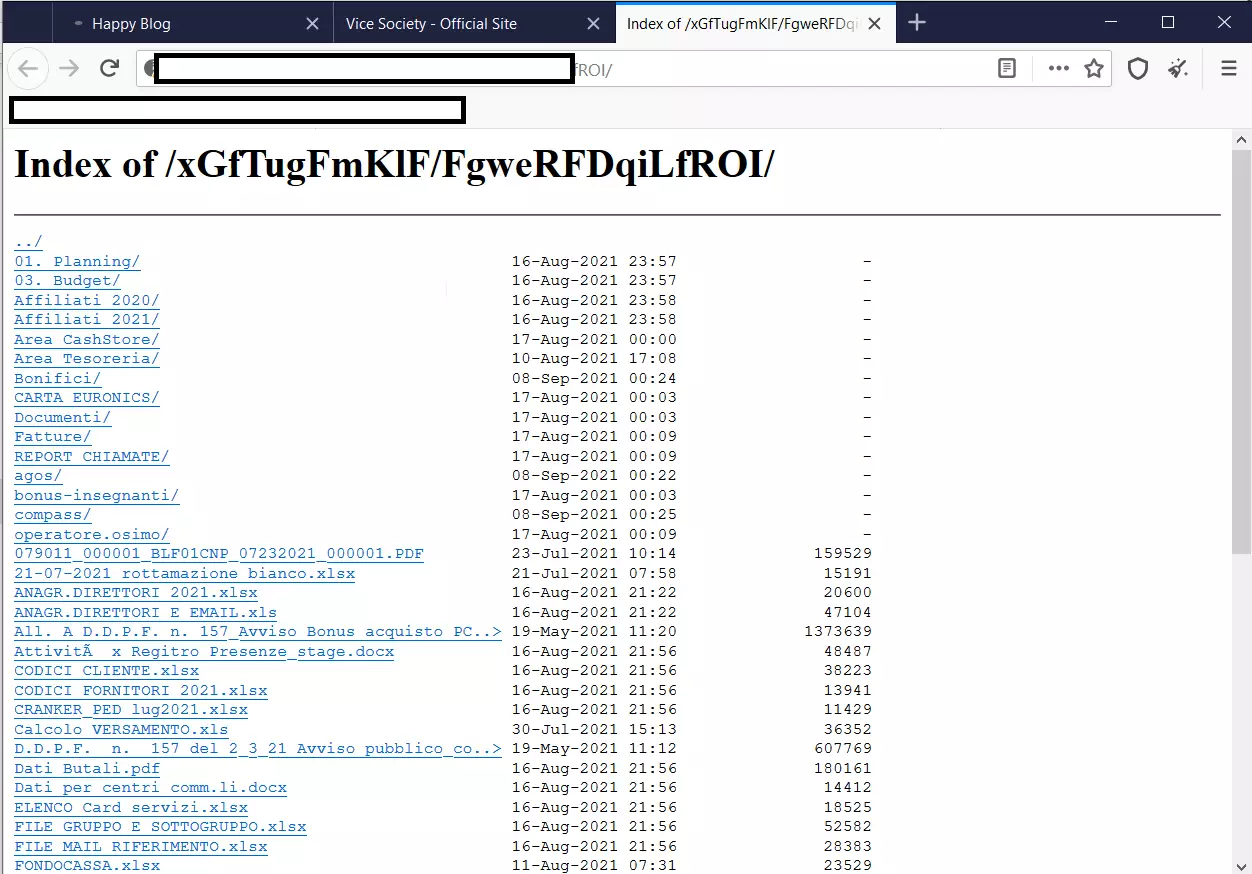Click the page reload icon
Image resolution: width=1252 pixels, height=874 pixels.
click(x=109, y=68)
